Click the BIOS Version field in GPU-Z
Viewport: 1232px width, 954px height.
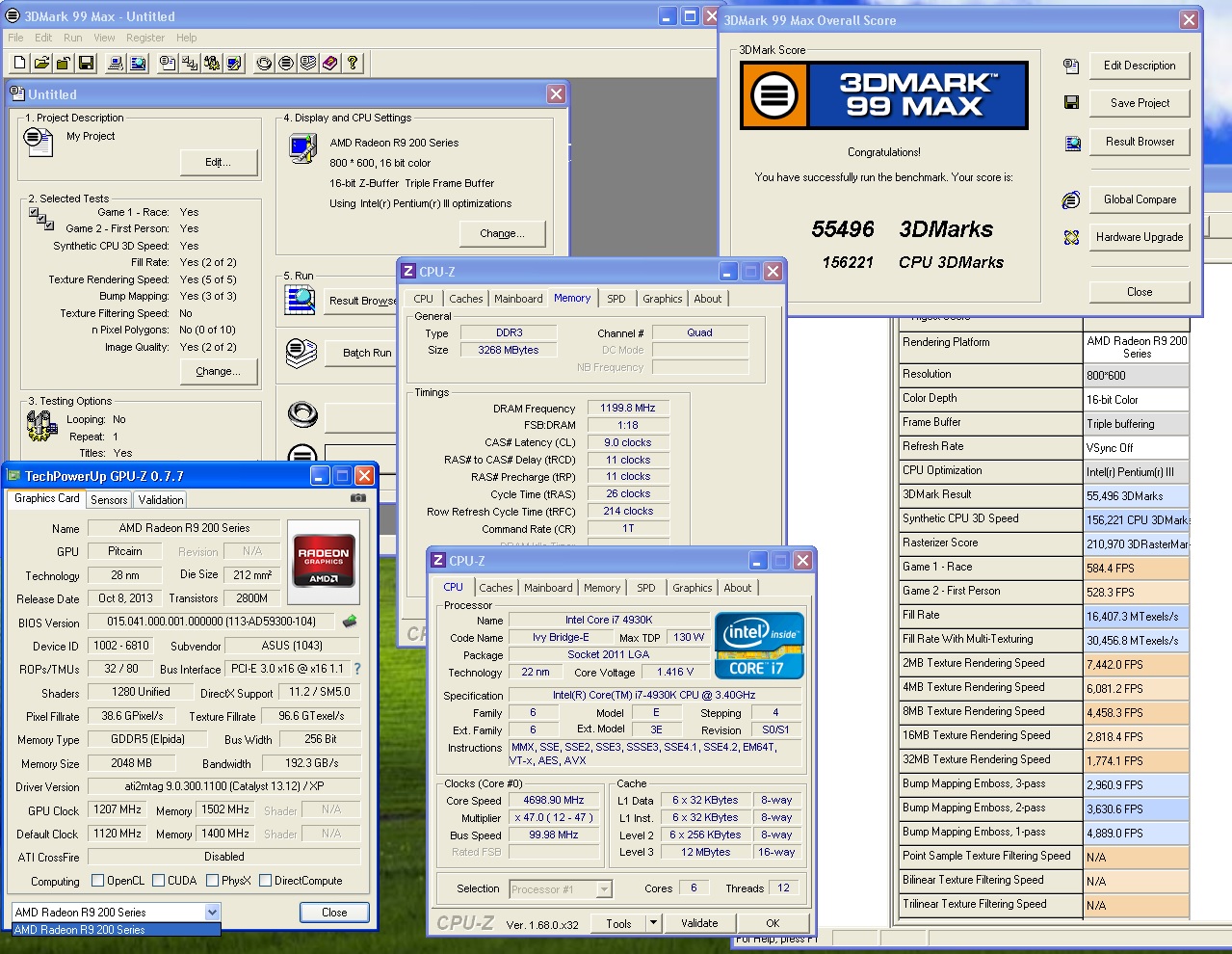pyautogui.click(x=211, y=622)
